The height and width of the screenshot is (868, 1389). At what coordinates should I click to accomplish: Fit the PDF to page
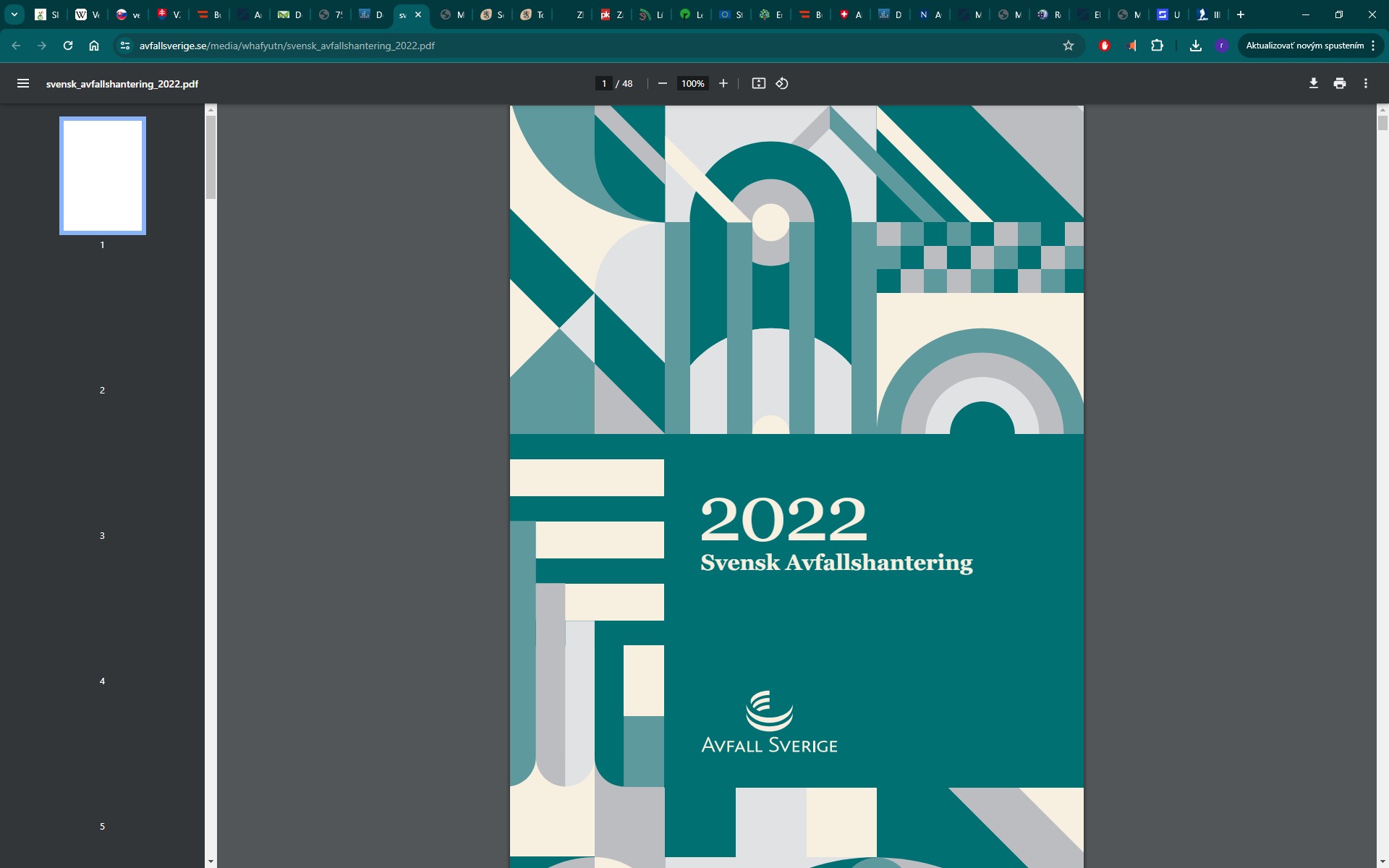pos(758,84)
